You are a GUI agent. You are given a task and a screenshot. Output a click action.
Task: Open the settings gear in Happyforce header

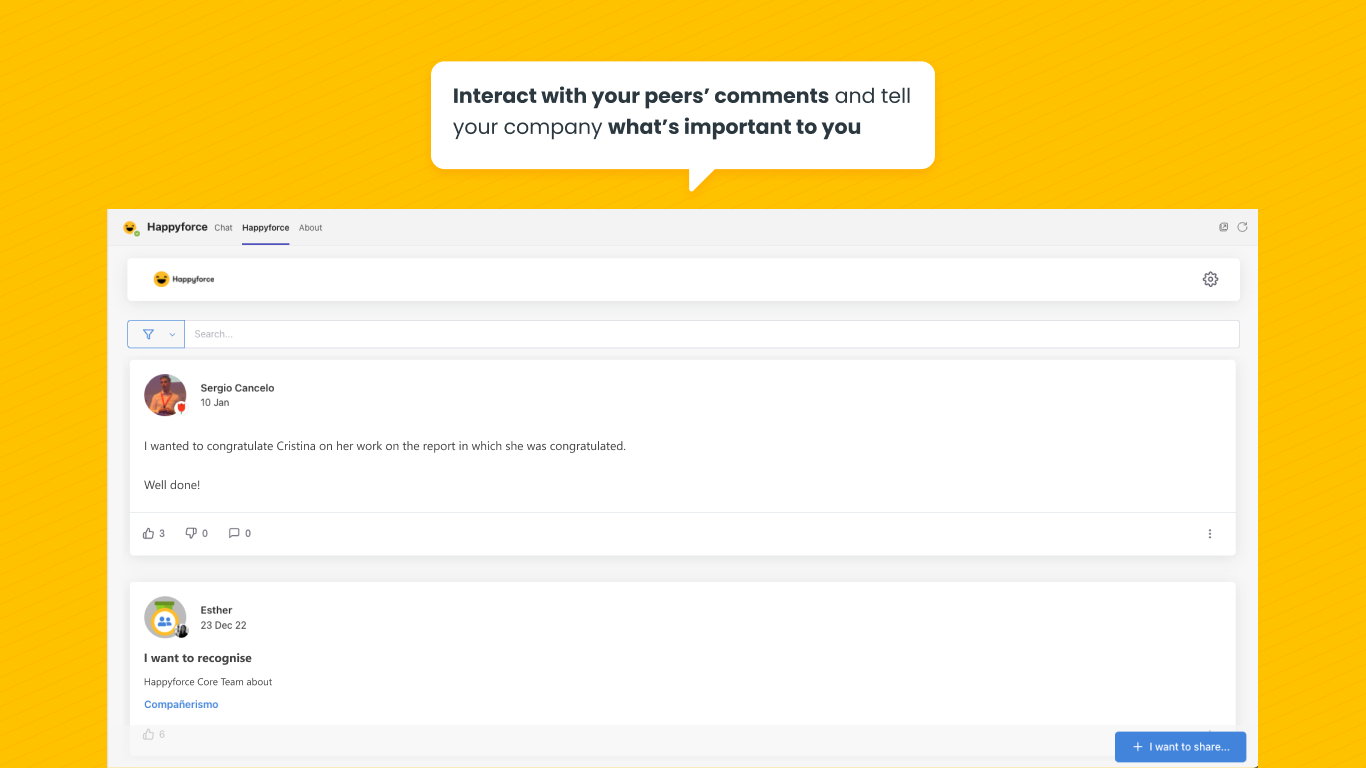pos(1210,279)
